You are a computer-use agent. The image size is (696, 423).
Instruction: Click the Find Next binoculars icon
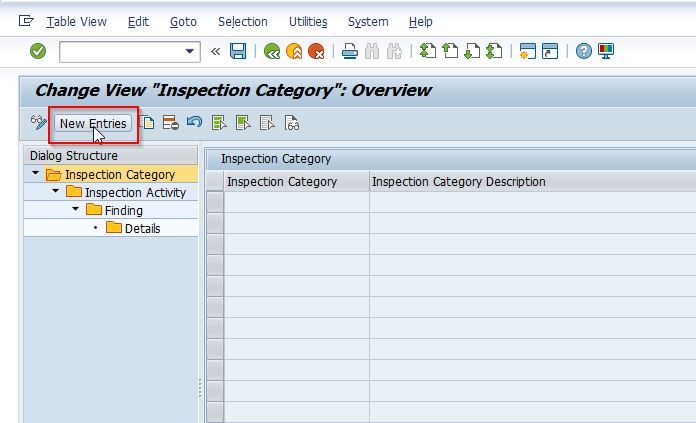(x=394, y=51)
